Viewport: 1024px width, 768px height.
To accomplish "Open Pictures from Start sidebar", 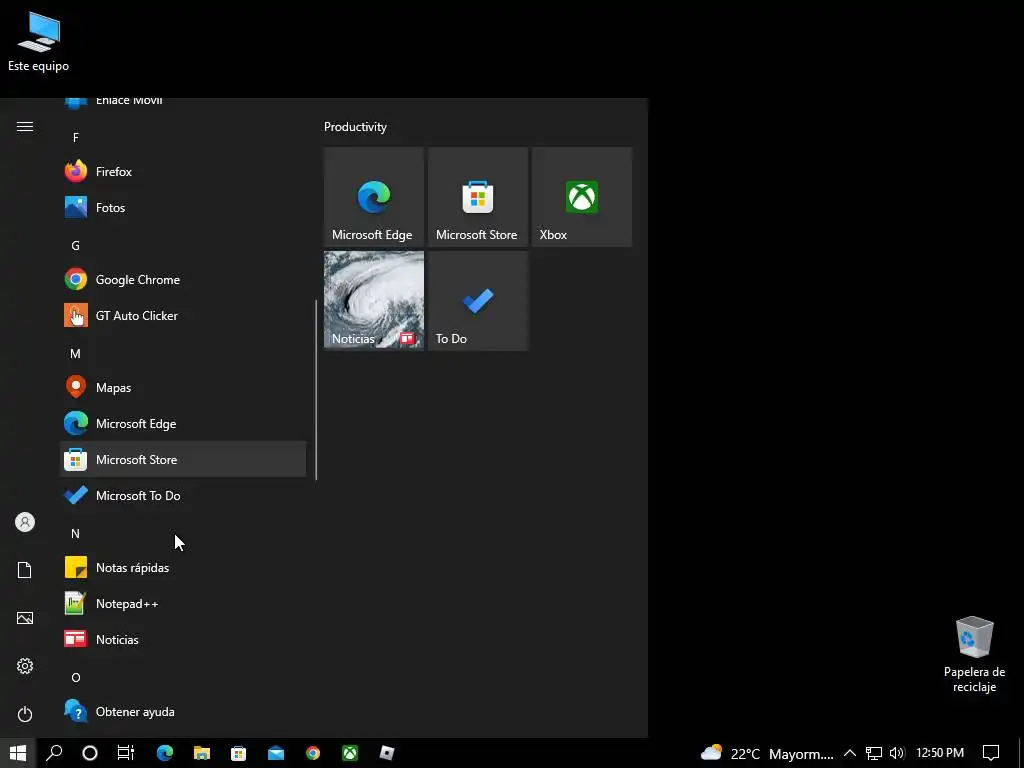I will tap(25, 618).
